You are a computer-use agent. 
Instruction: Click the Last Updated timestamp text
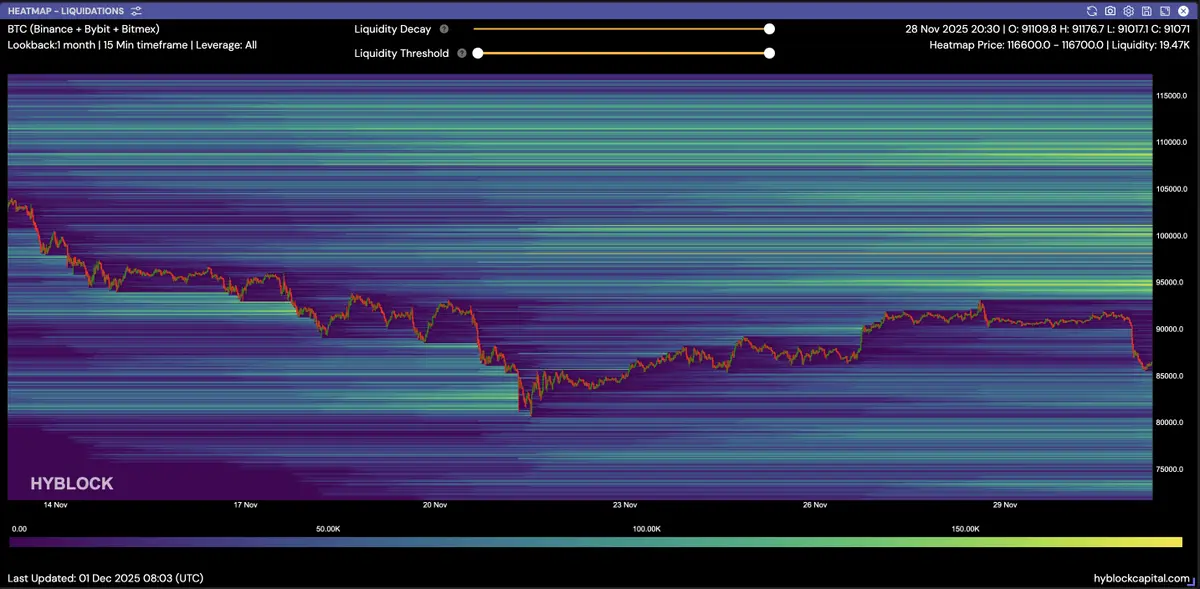pyautogui.click(x=106, y=578)
